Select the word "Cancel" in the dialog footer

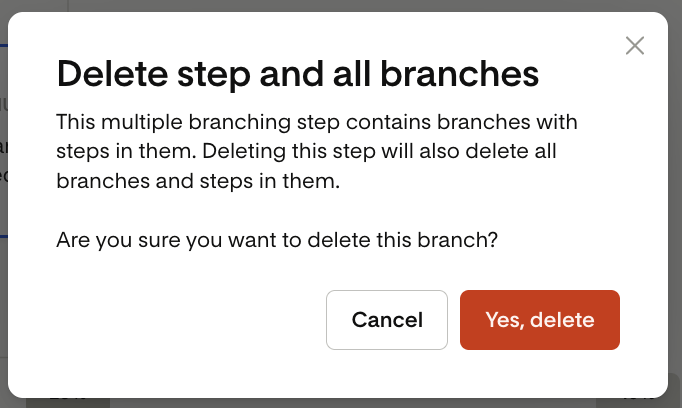point(387,320)
